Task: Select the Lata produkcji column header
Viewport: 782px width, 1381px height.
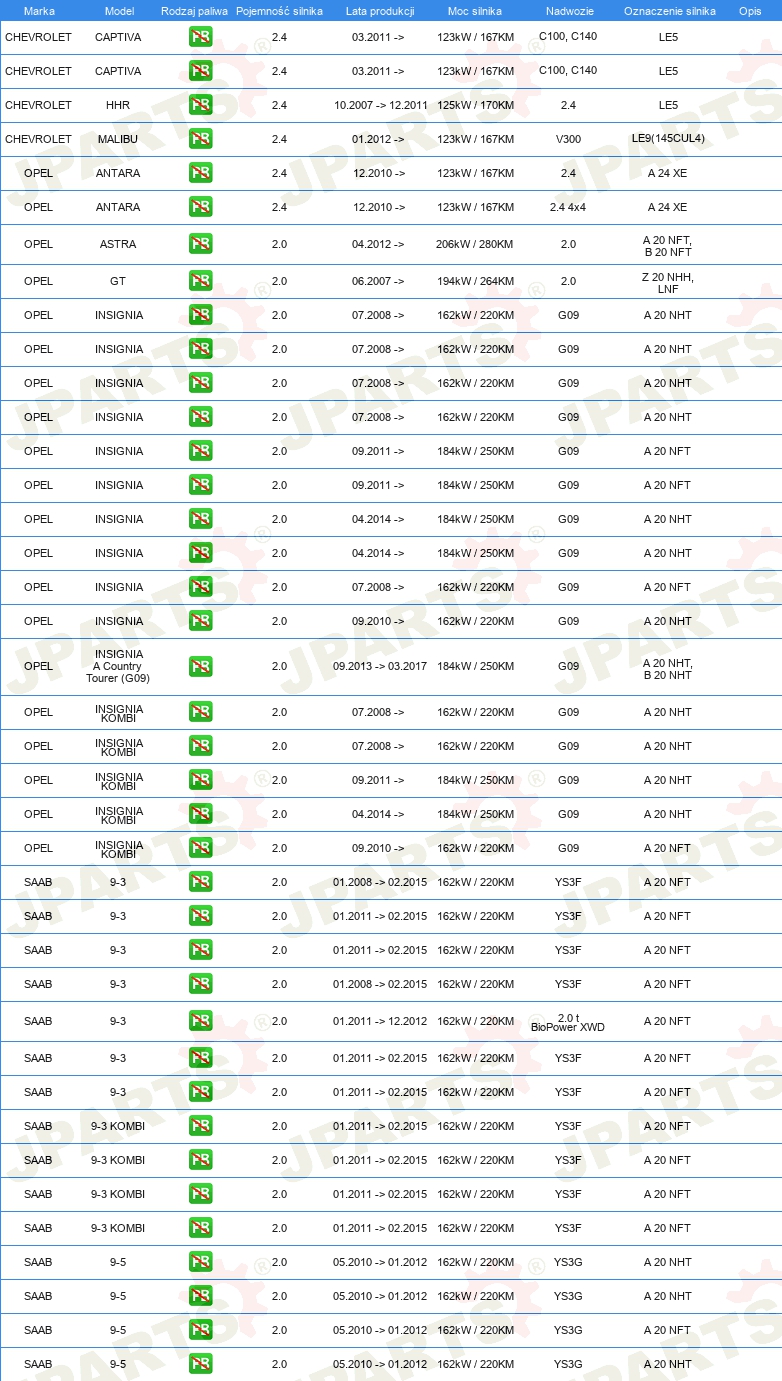Action: coord(380,10)
